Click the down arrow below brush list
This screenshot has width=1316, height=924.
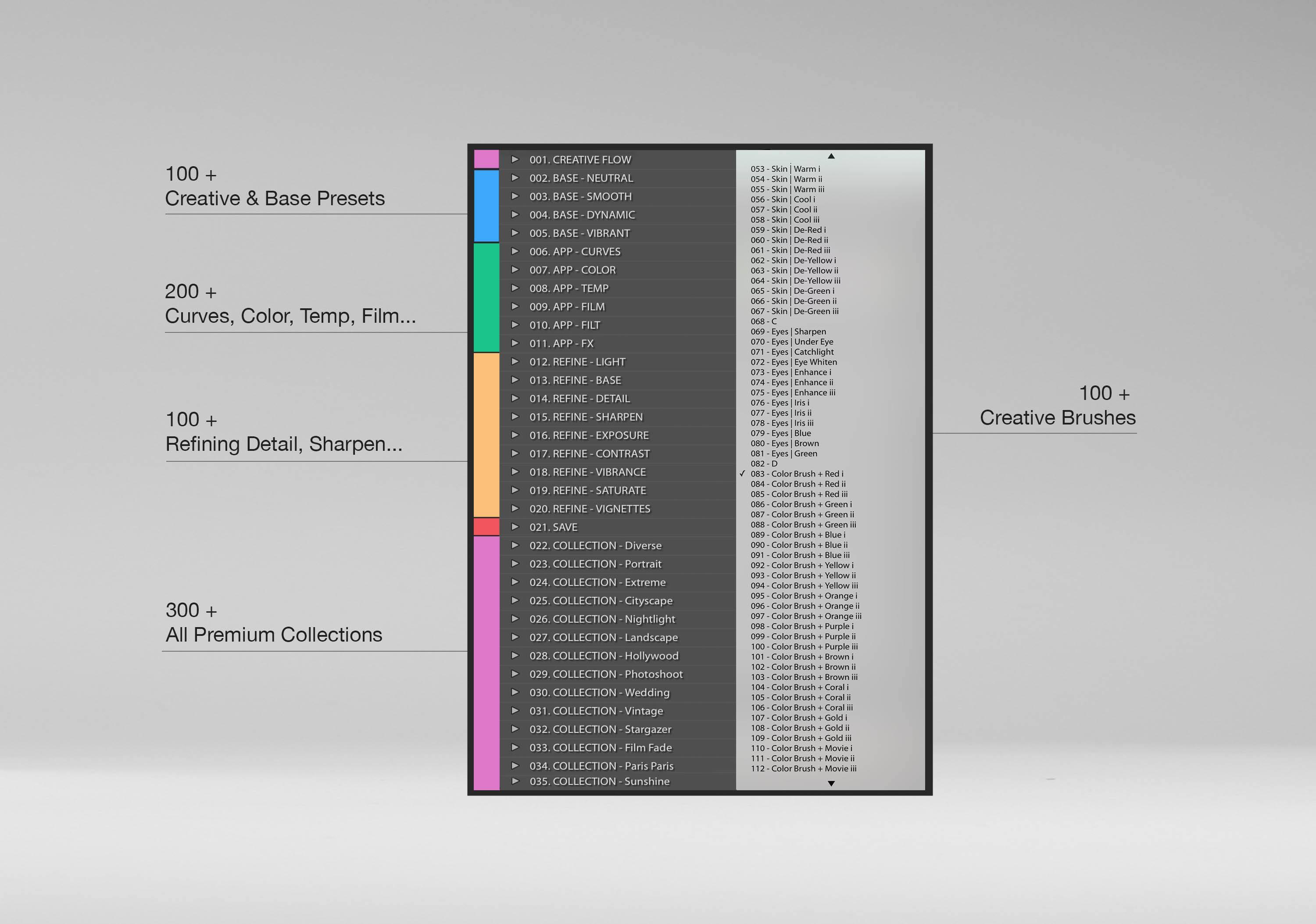click(x=831, y=783)
